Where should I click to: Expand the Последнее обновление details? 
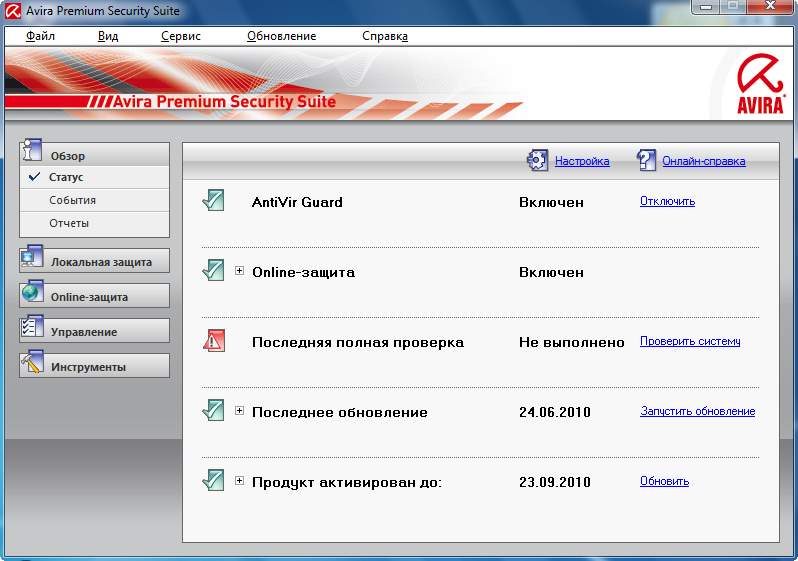click(x=239, y=411)
